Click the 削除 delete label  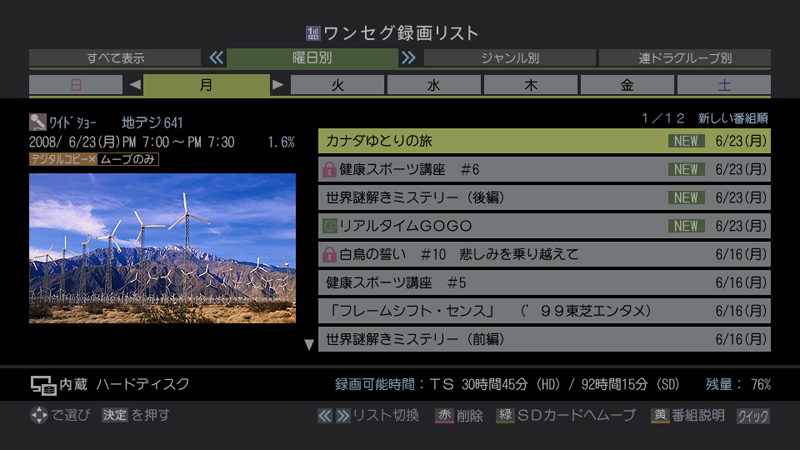(469, 416)
